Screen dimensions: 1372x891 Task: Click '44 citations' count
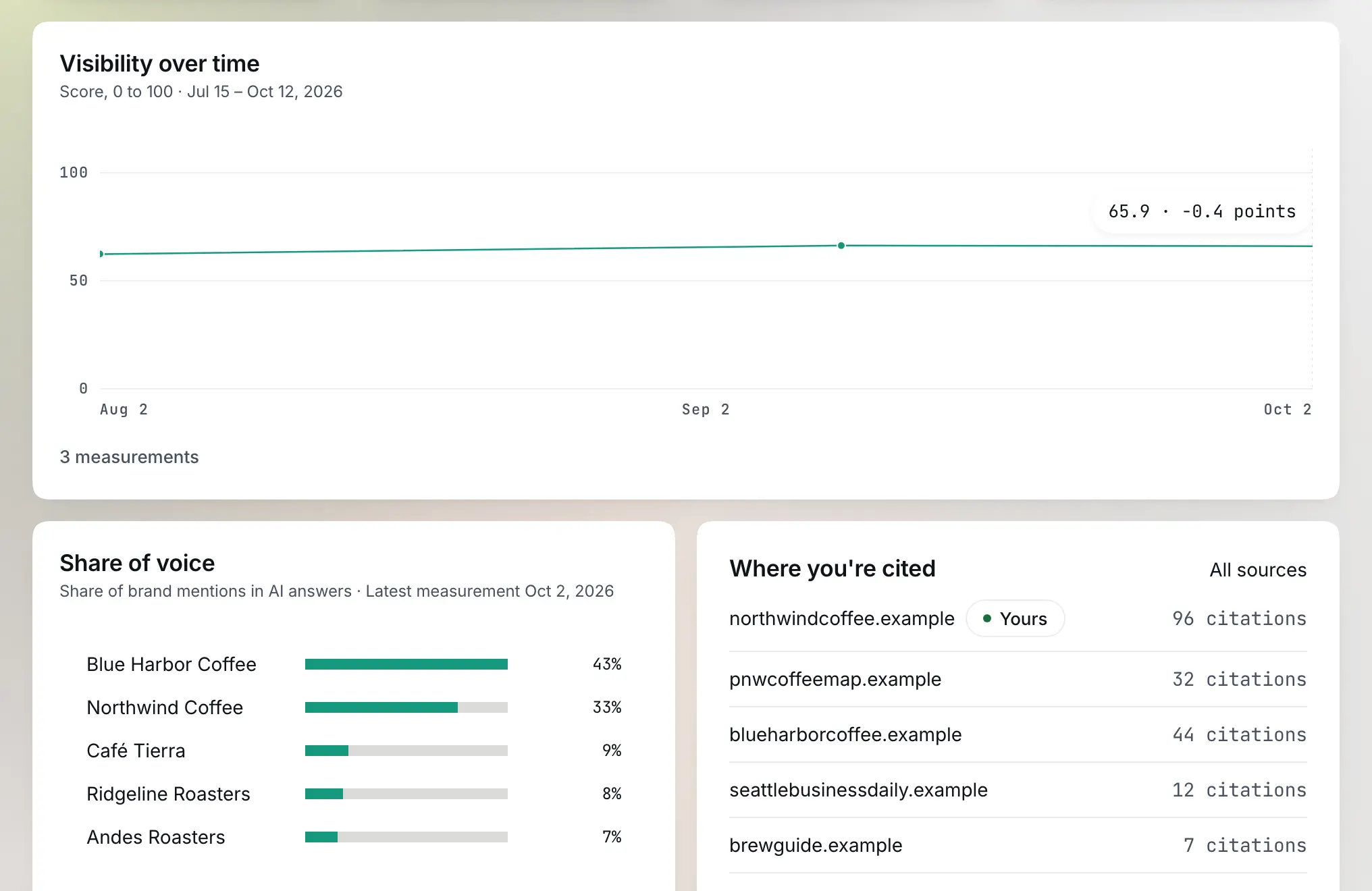tap(1239, 734)
